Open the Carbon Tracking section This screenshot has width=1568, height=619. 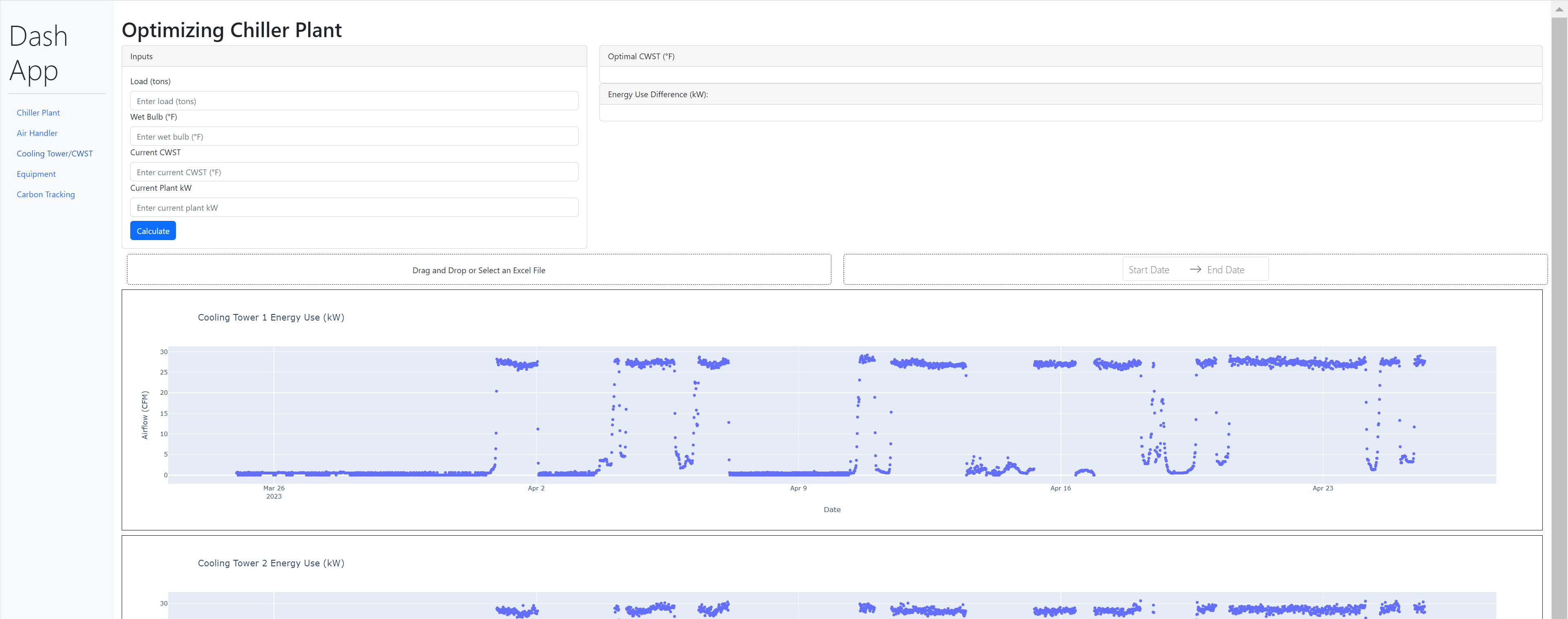click(x=46, y=194)
